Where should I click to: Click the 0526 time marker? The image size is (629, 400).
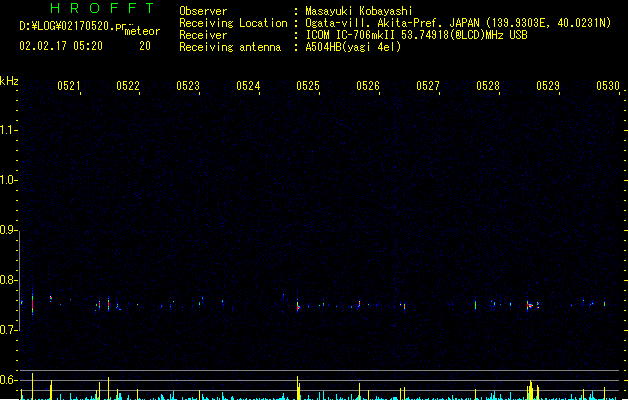pos(368,86)
